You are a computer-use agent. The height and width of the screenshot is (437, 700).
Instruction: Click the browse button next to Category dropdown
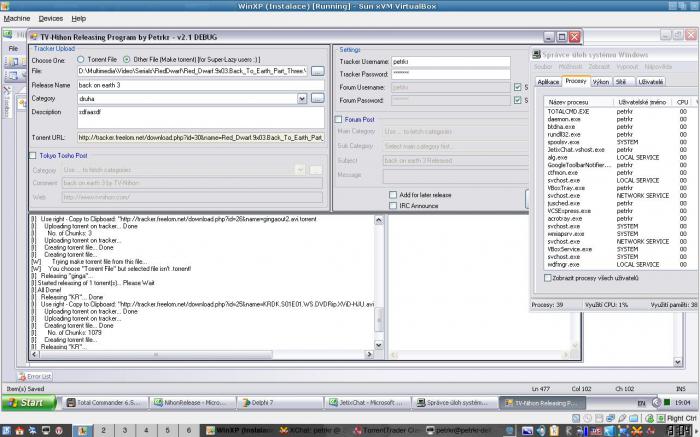point(317,98)
